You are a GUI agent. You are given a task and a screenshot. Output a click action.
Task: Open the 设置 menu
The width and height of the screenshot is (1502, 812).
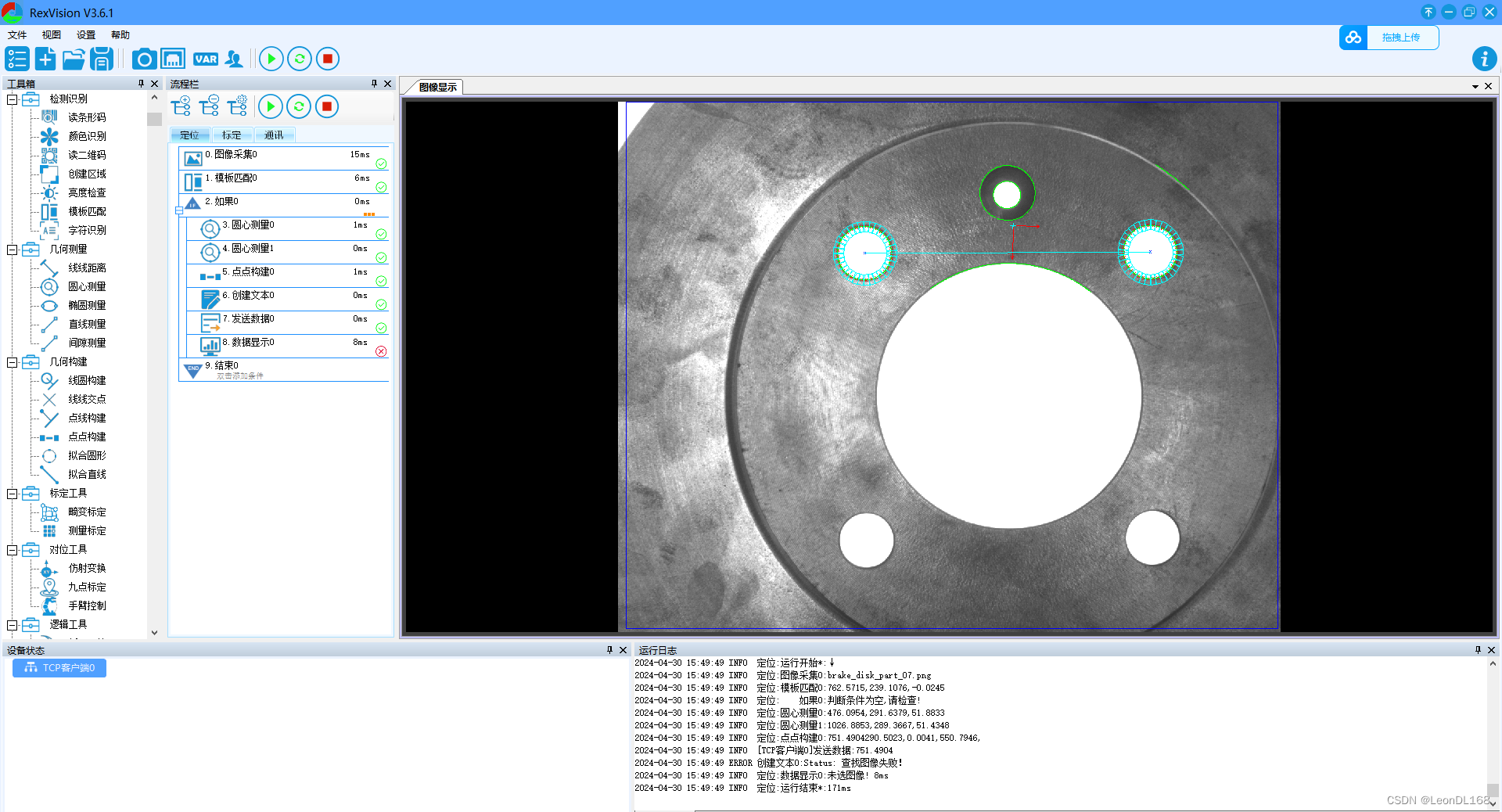tap(85, 34)
